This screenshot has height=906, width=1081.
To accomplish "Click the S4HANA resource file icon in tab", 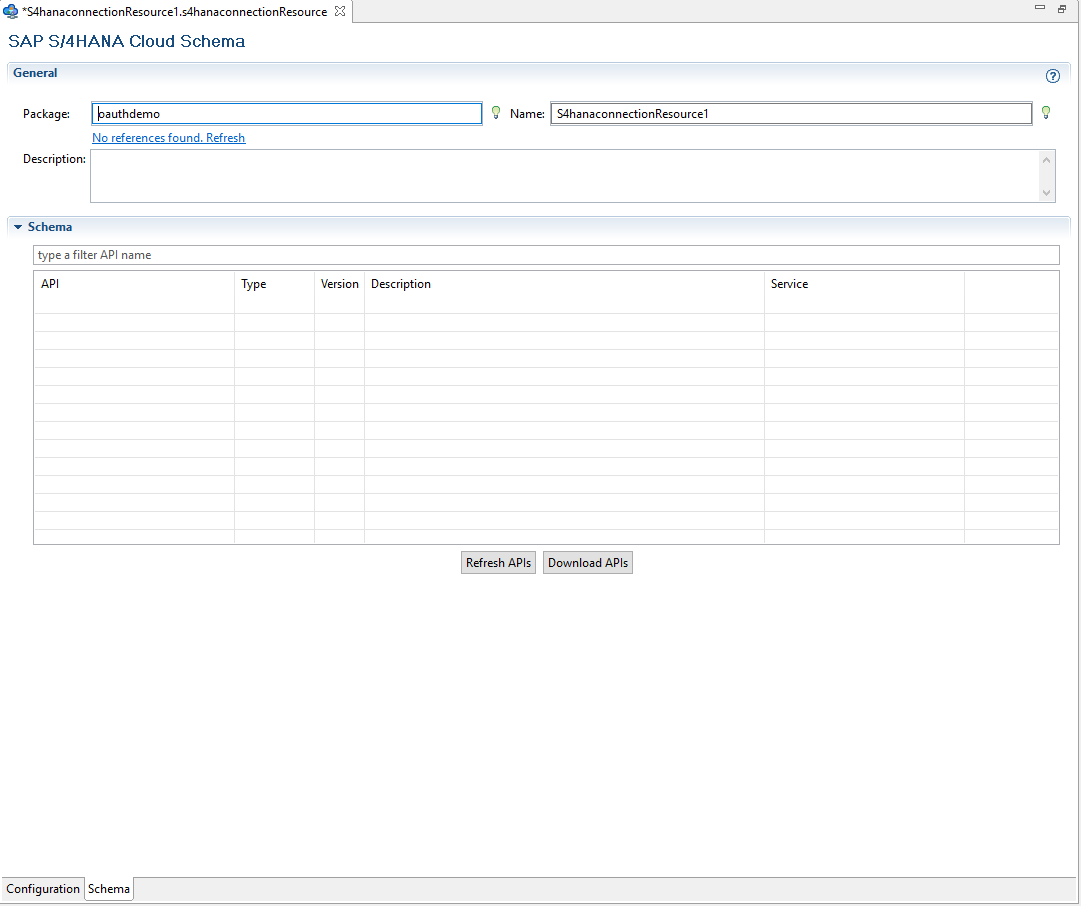I will (10, 11).
